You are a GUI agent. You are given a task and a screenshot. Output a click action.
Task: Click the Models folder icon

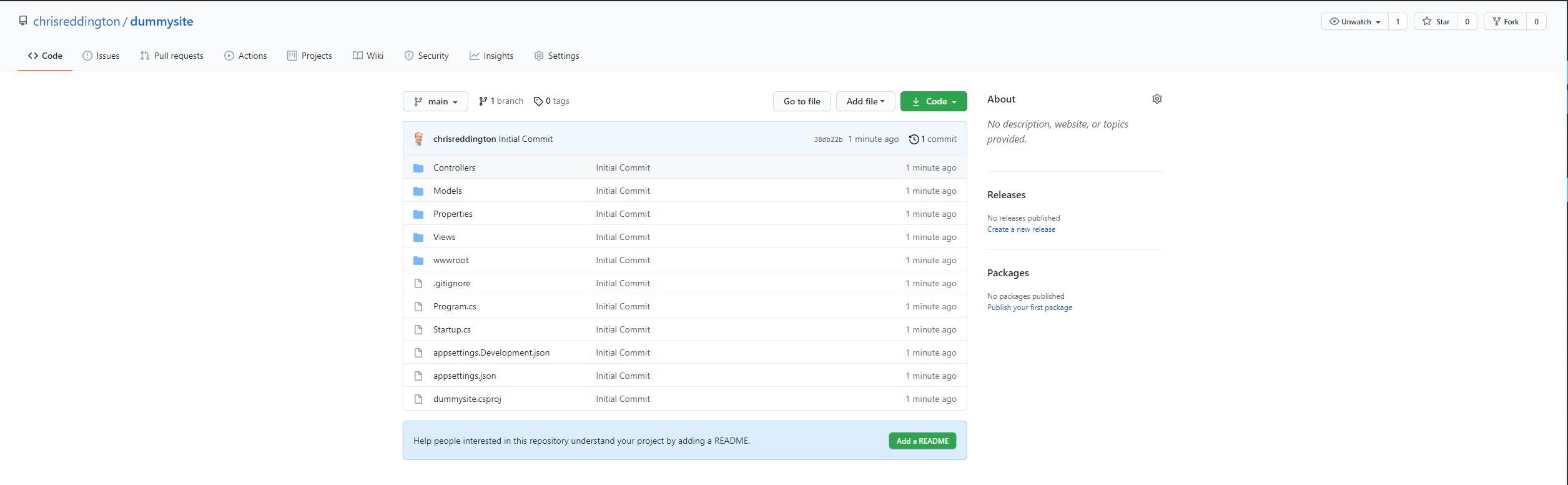click(x=418, y=191)
